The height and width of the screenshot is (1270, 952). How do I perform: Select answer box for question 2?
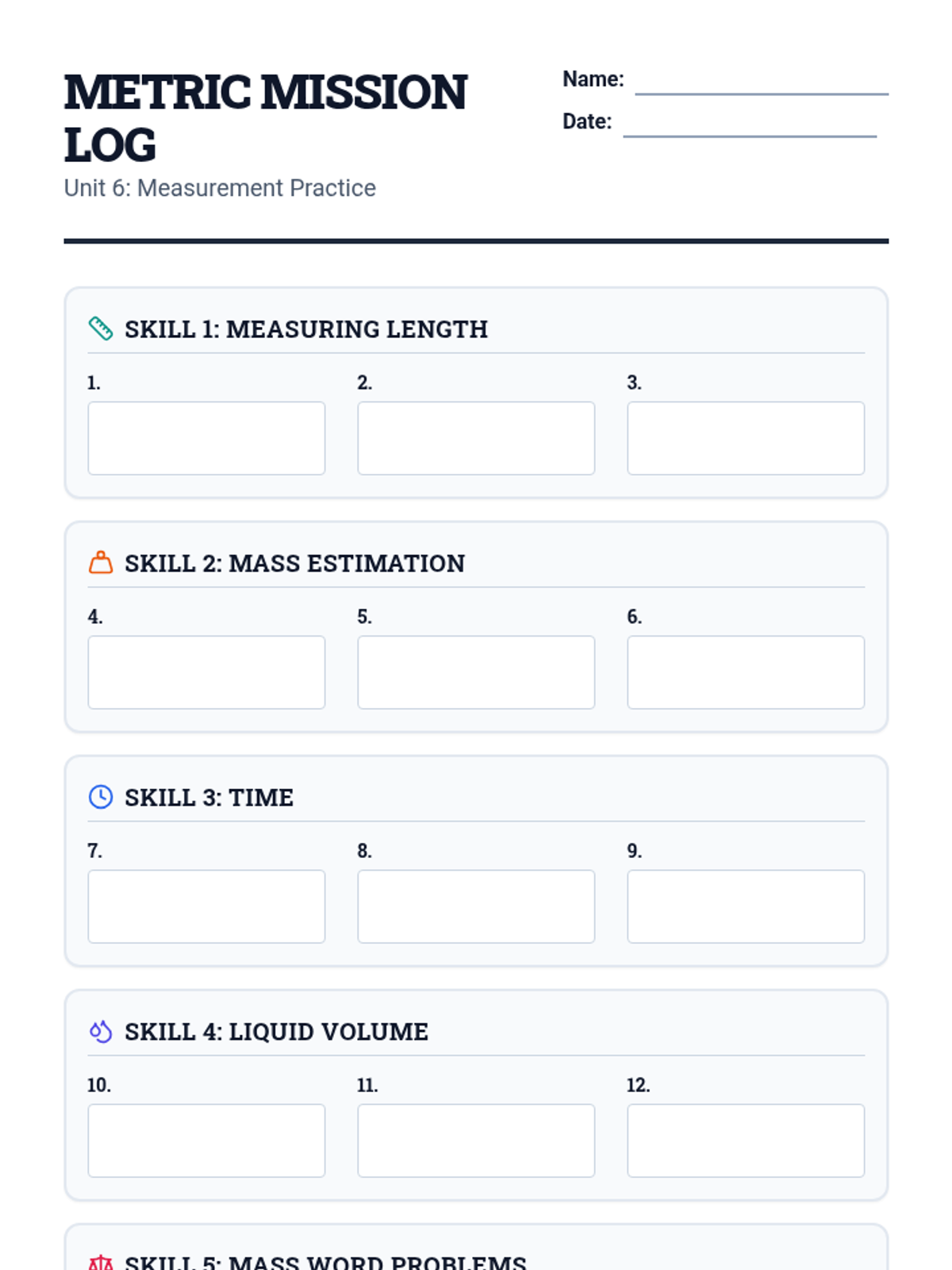click(476, 438)
